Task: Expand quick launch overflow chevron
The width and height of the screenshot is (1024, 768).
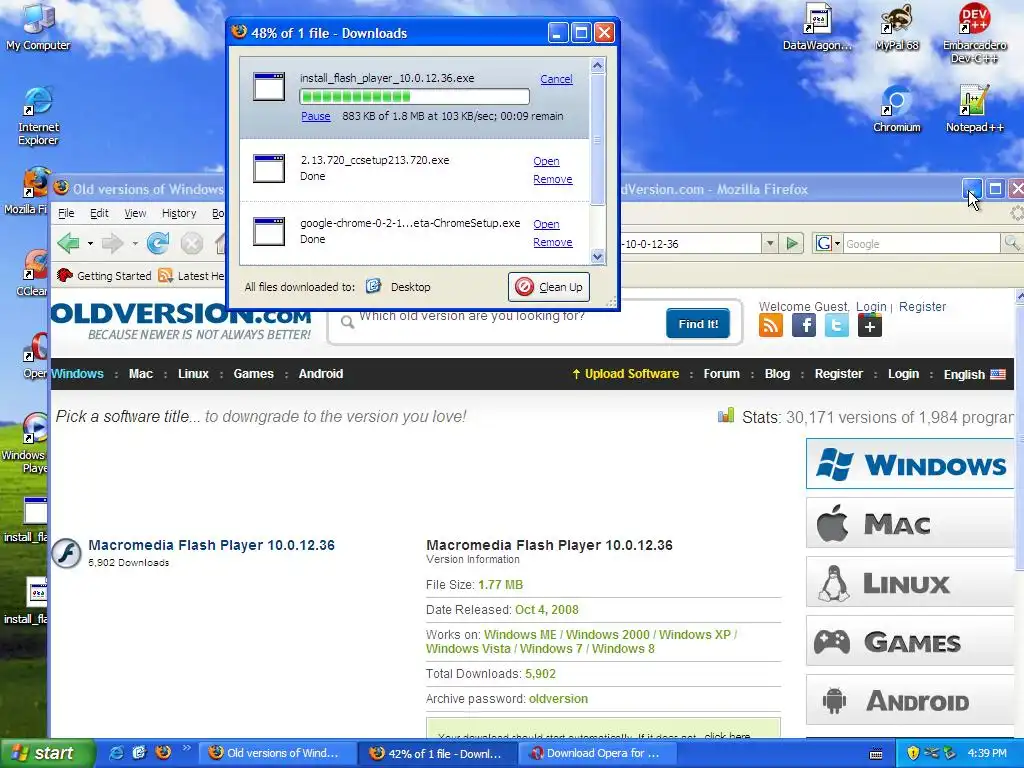Action: point(186,748)
